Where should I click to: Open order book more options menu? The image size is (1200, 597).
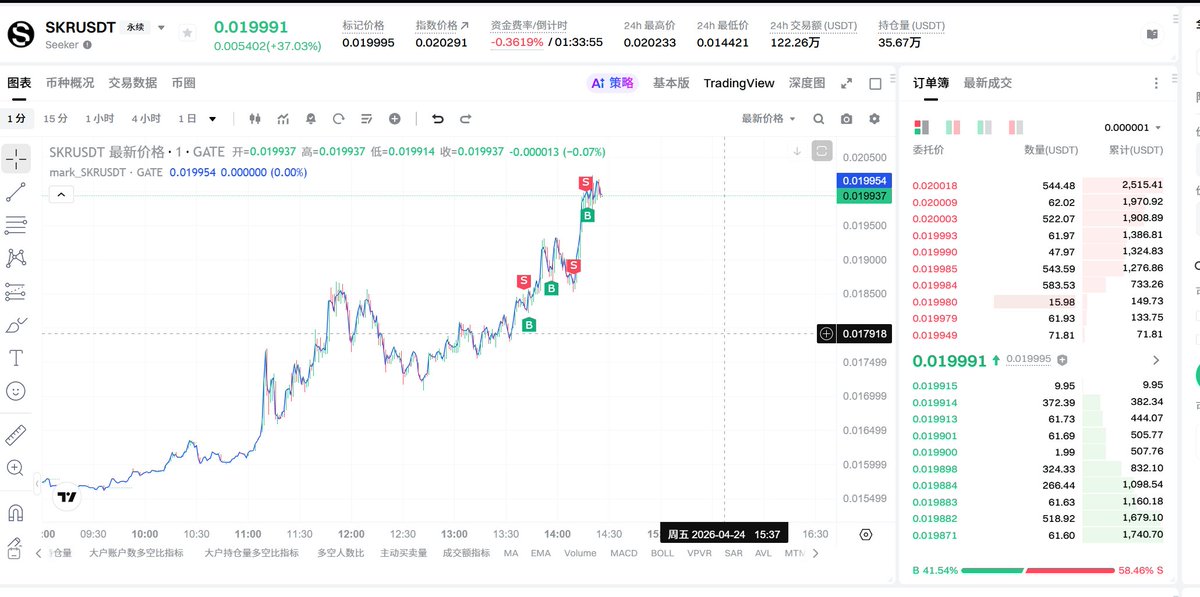point(1157,83)
